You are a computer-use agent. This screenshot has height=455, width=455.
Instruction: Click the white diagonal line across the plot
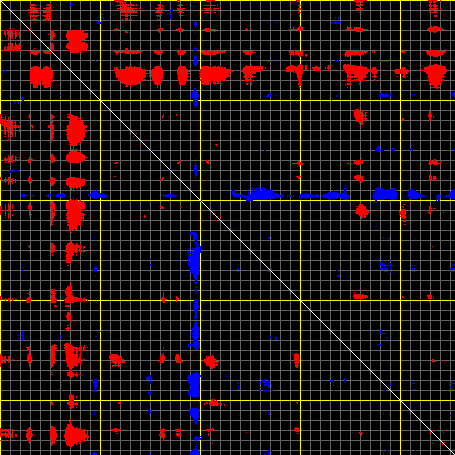[x=227, y=227]
